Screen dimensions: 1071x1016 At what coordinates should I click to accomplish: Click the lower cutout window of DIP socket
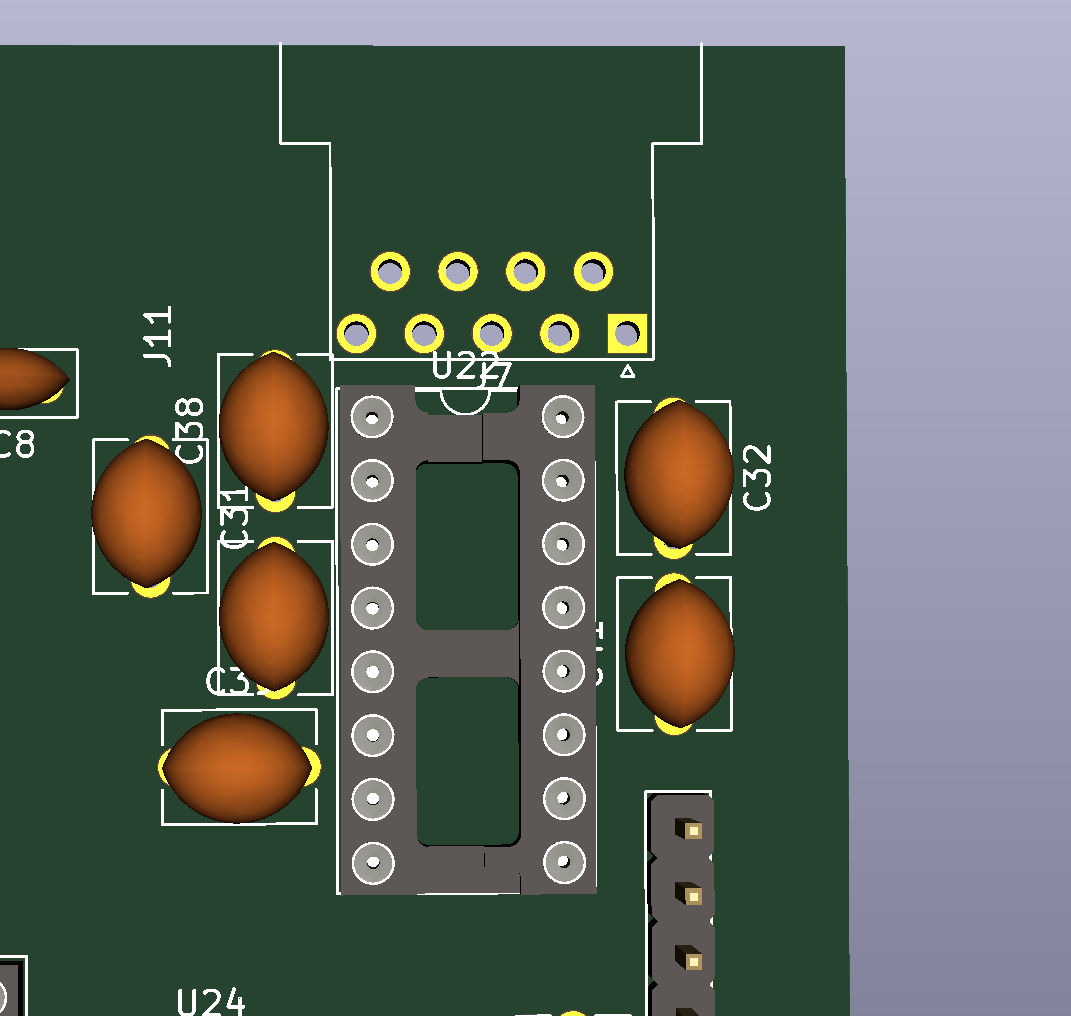pos(467,760)
